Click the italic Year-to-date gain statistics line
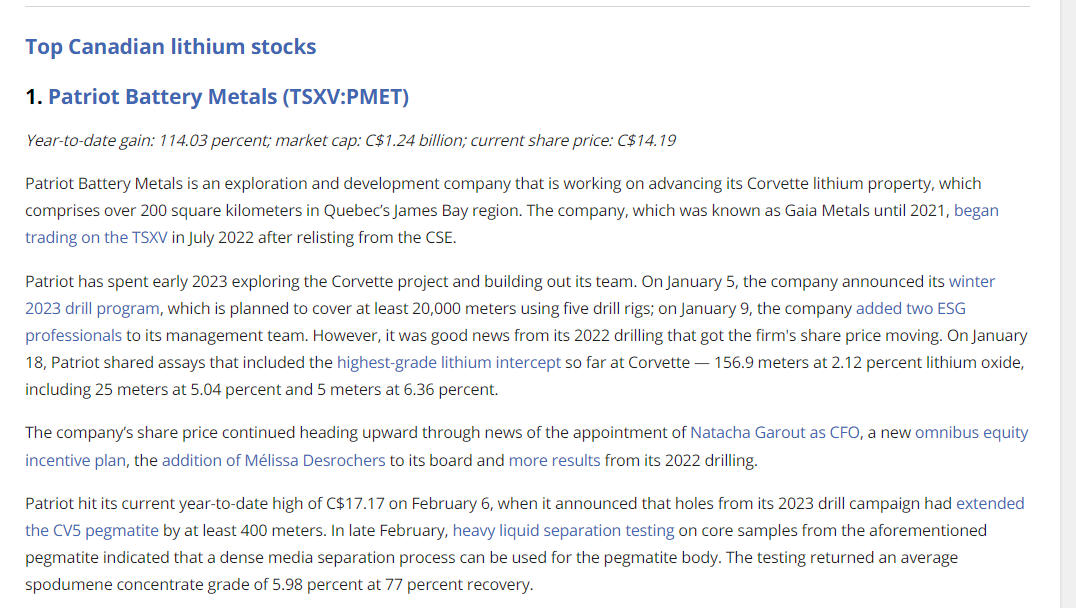The height and width of the screenshot is (608, 1076). [x=351, y=141]
